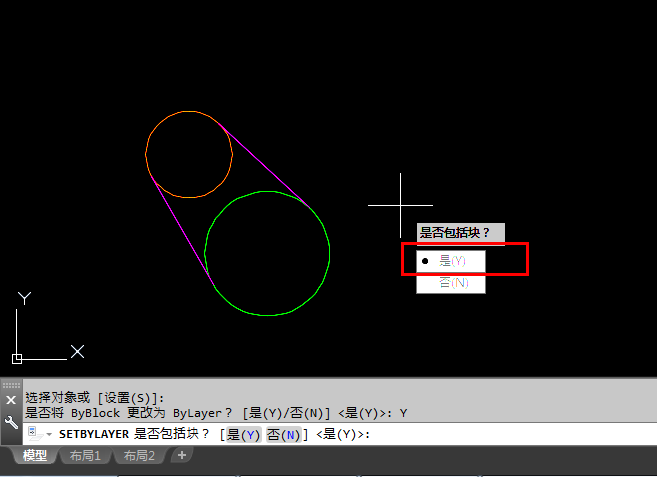The image size is (657, 477).
Task: Open recent commands dropdown arrow
Action: tap(49, 435)
